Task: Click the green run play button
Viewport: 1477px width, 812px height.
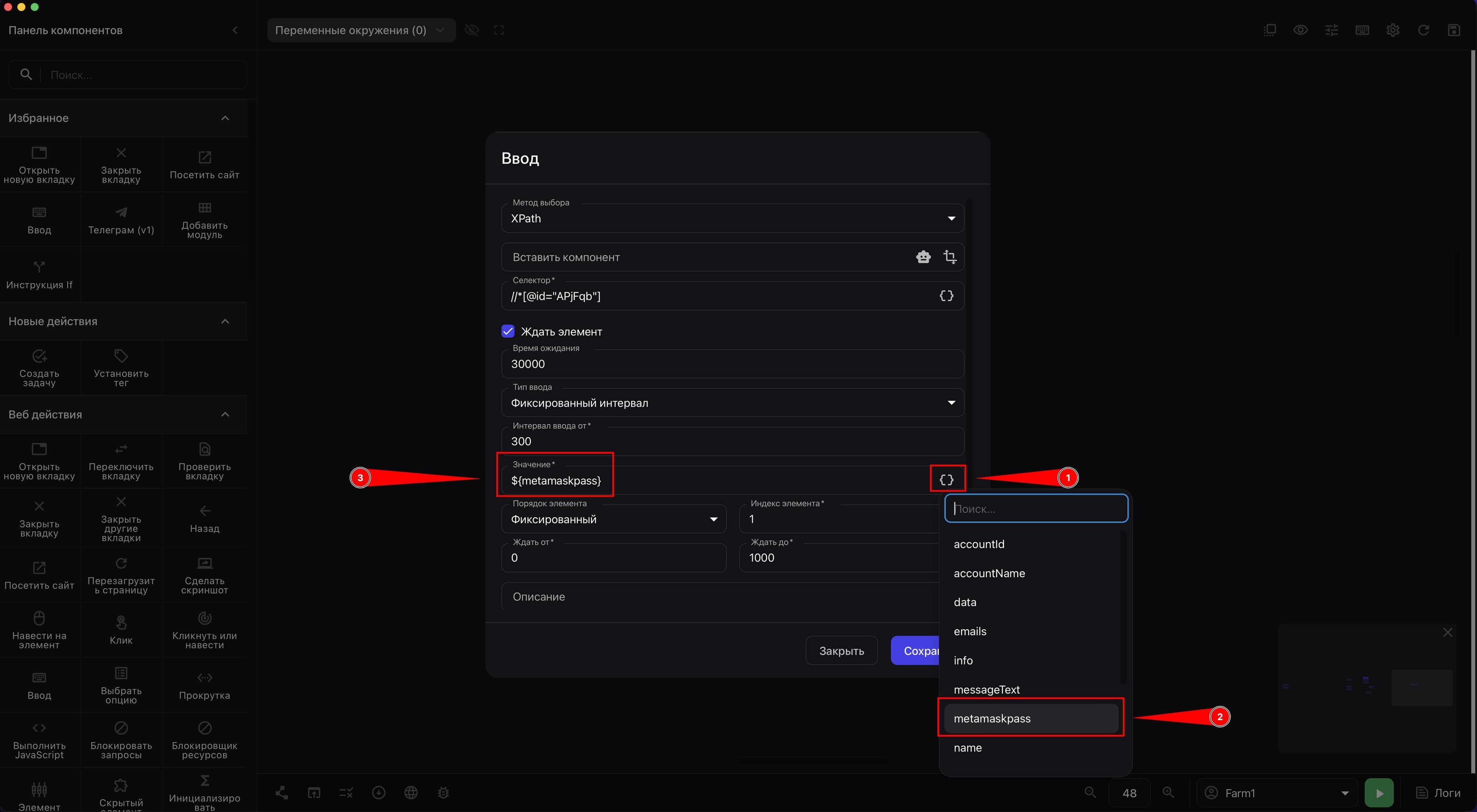Action: tap(1379, 793)
